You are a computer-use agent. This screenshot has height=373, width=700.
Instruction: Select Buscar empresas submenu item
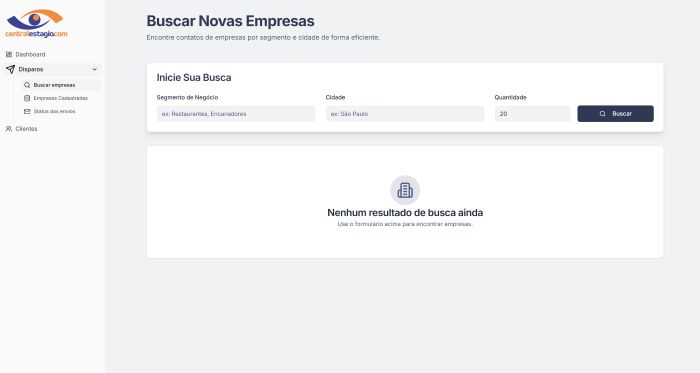coord(61,85)
